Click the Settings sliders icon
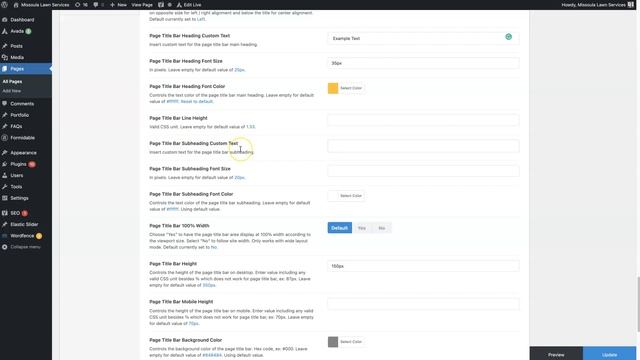The width and height of the screenshot is (640, 360). (4, 198)
